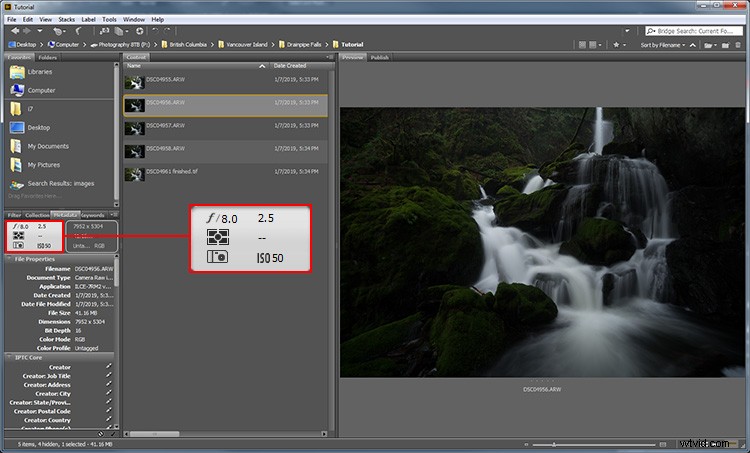Screen dimensions: 750x453
Task: Click larger thumbnail size icon at slider end
Action: [662, 444]
